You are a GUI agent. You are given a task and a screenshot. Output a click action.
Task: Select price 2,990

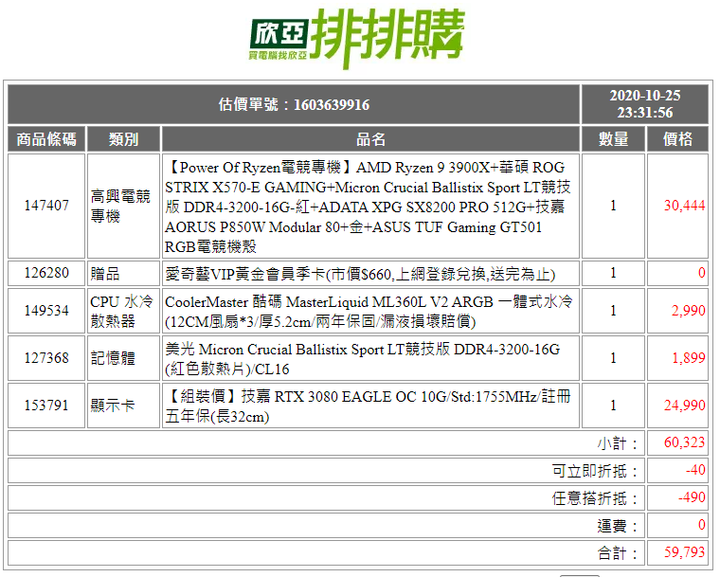click(x=688, y=311)
